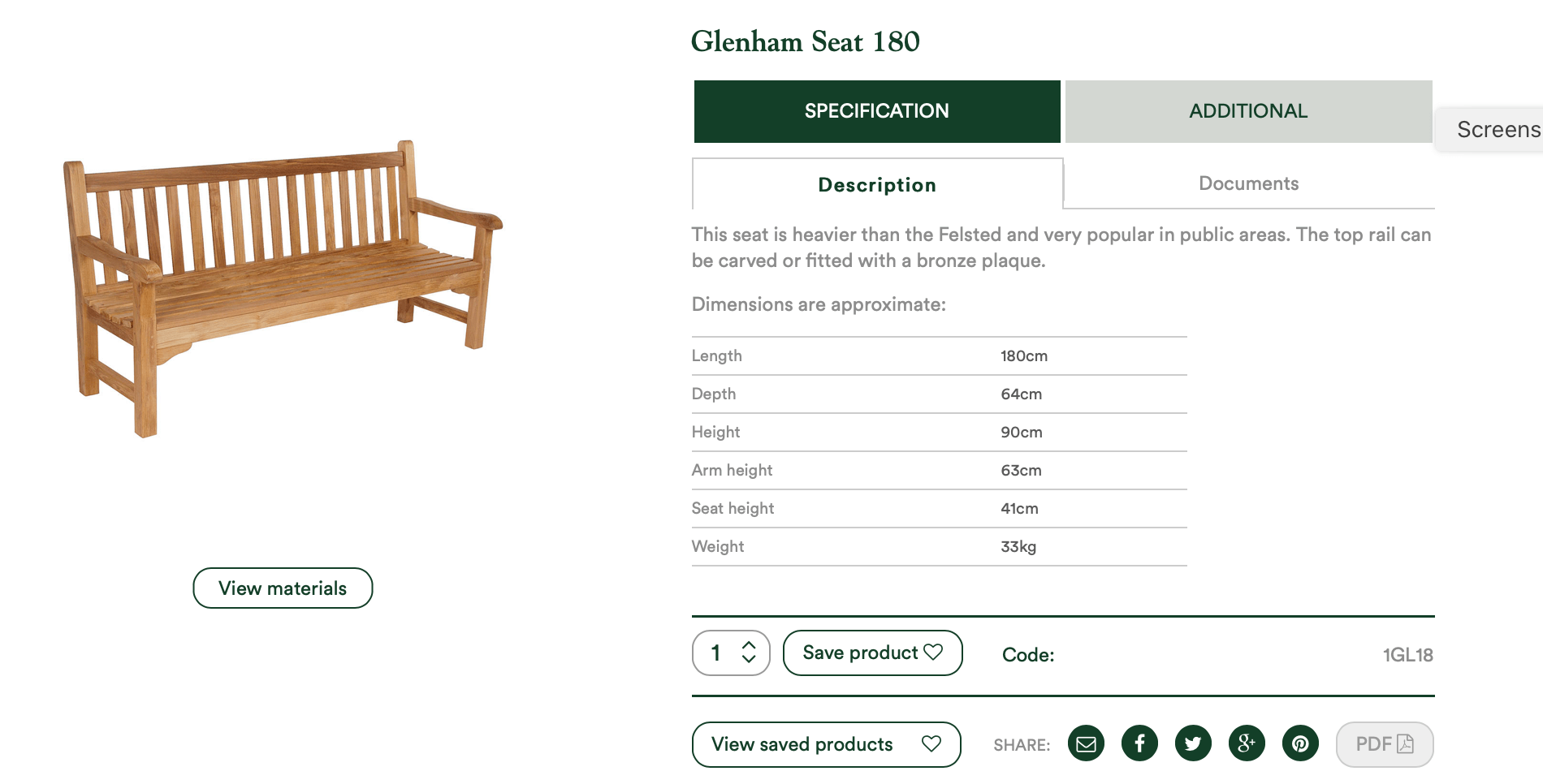Share the seat on Twitter
The image size is (1543, 784).
coord(1193,743)
